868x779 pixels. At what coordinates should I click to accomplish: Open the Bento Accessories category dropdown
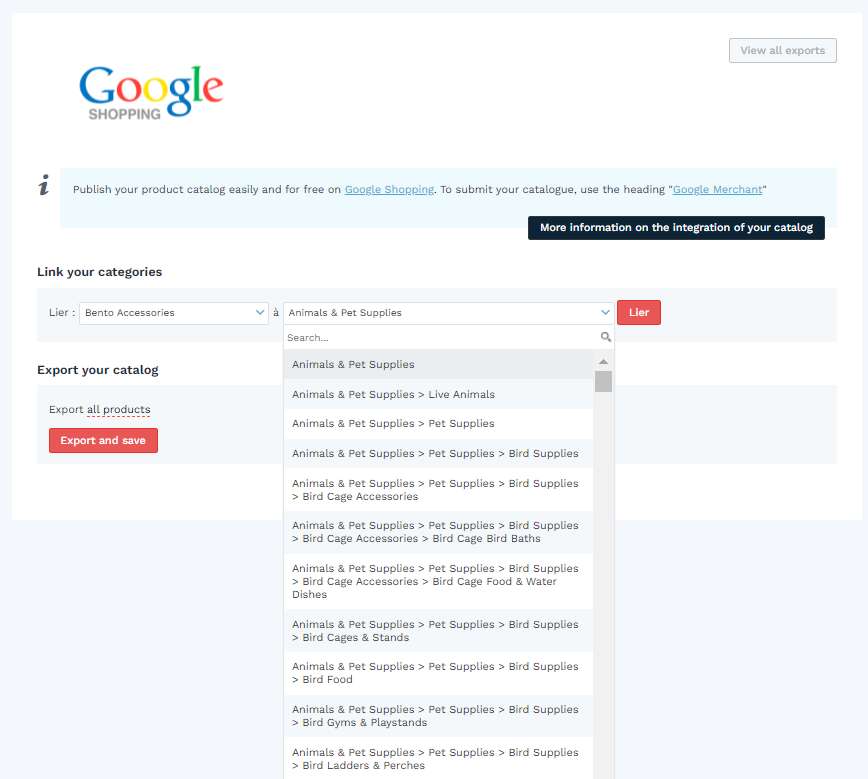point(174,313)
